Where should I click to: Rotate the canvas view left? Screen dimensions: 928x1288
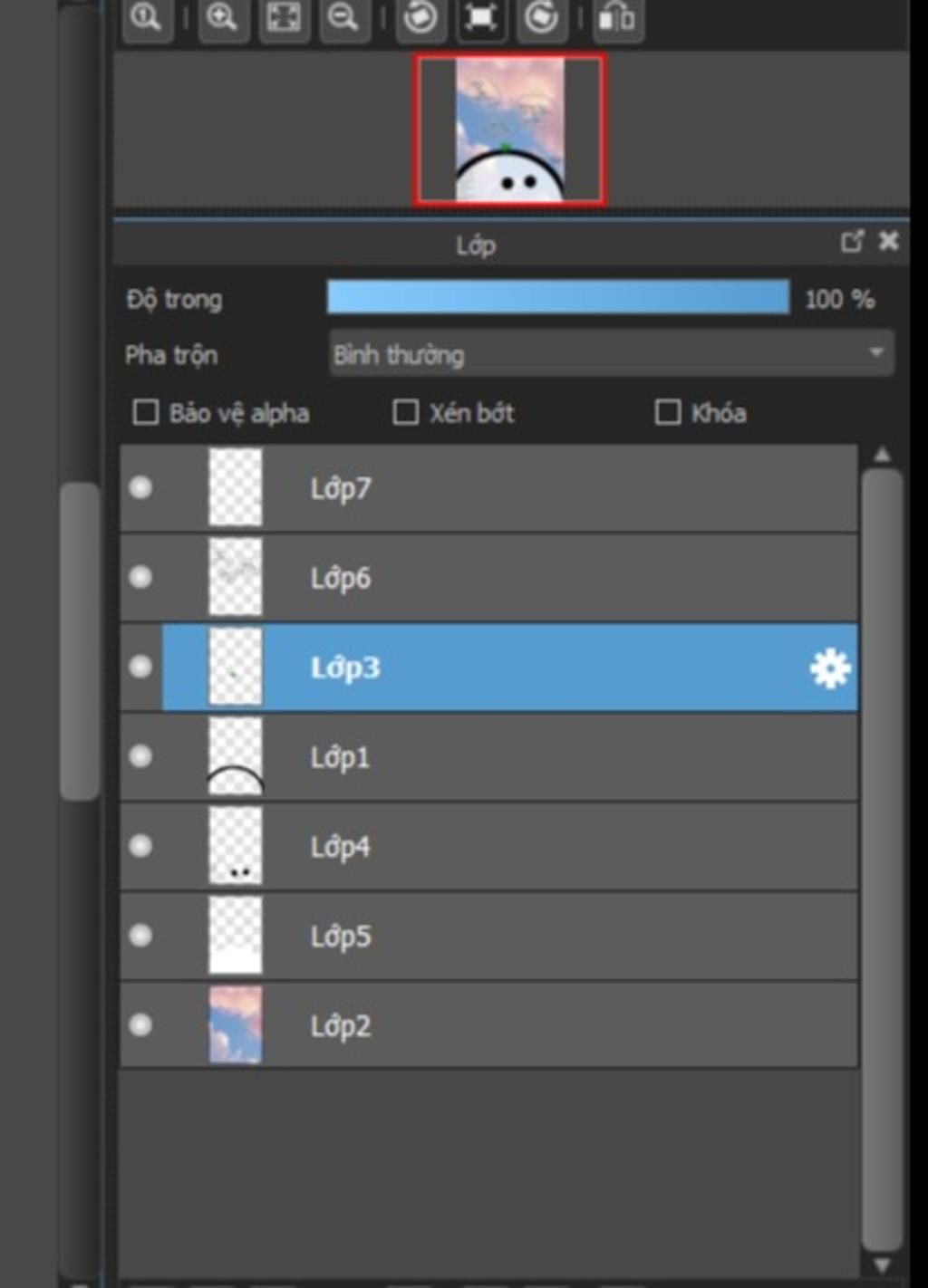coord(420,18)
